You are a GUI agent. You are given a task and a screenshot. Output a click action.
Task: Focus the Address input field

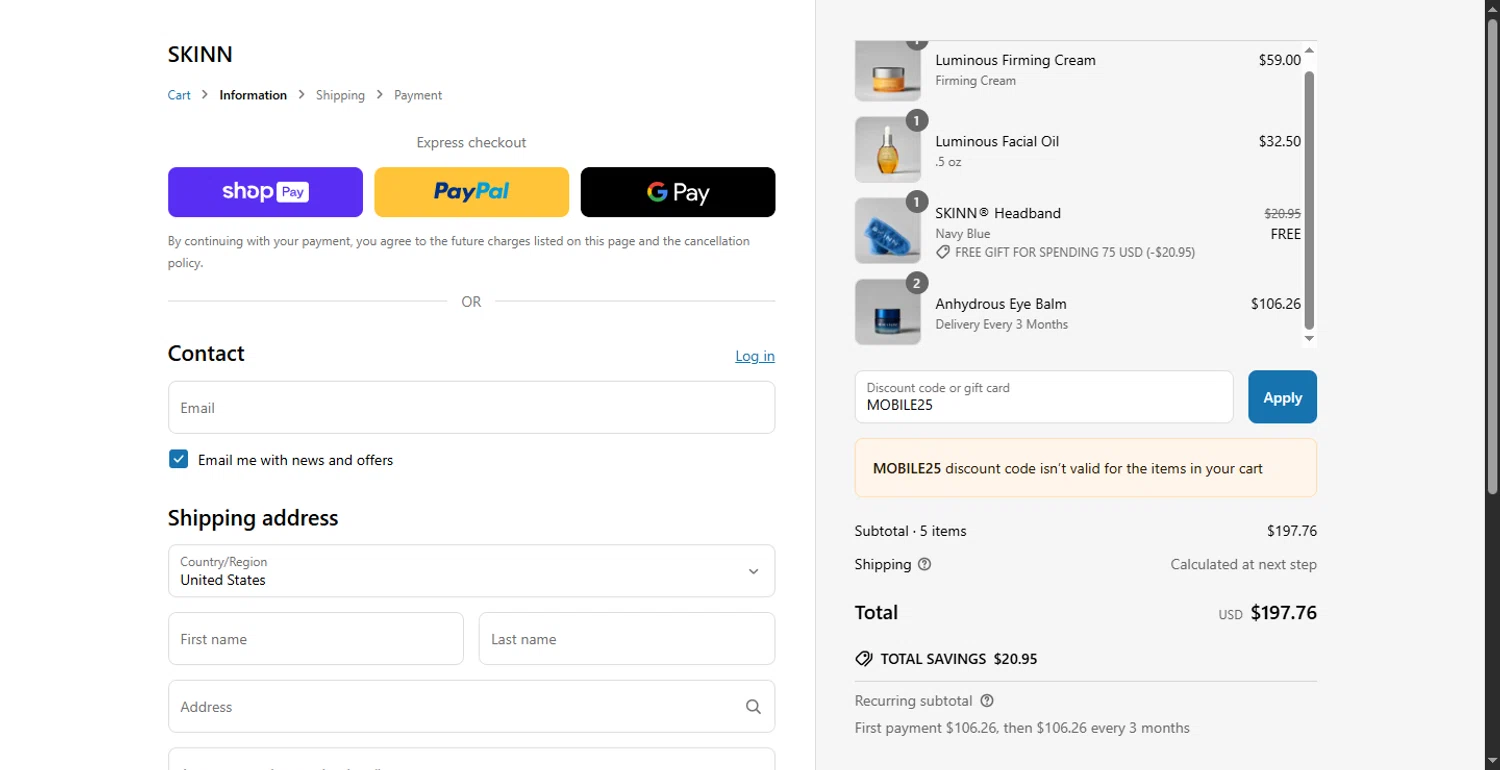471,707
